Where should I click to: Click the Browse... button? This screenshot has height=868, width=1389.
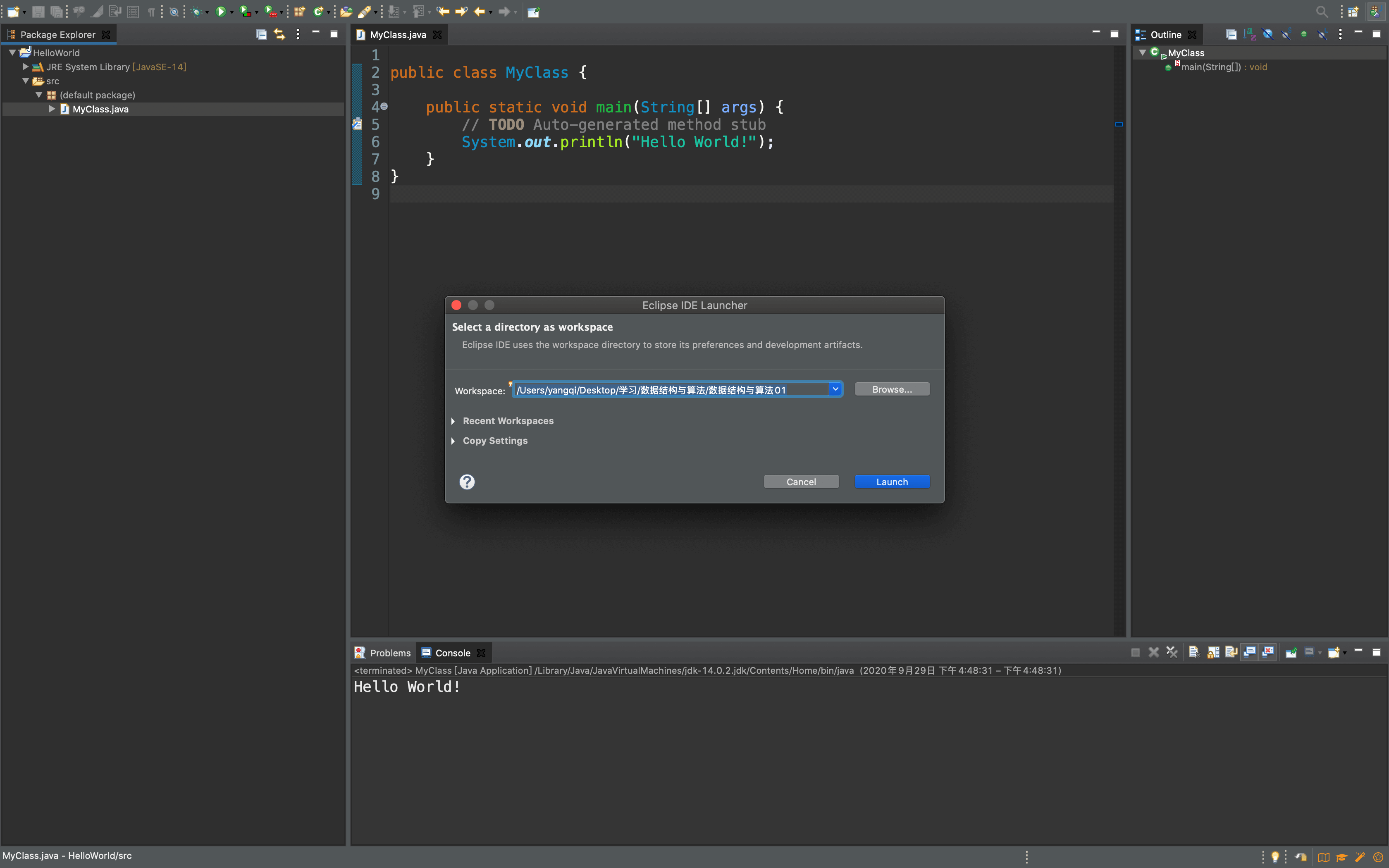tap(892, 389)
